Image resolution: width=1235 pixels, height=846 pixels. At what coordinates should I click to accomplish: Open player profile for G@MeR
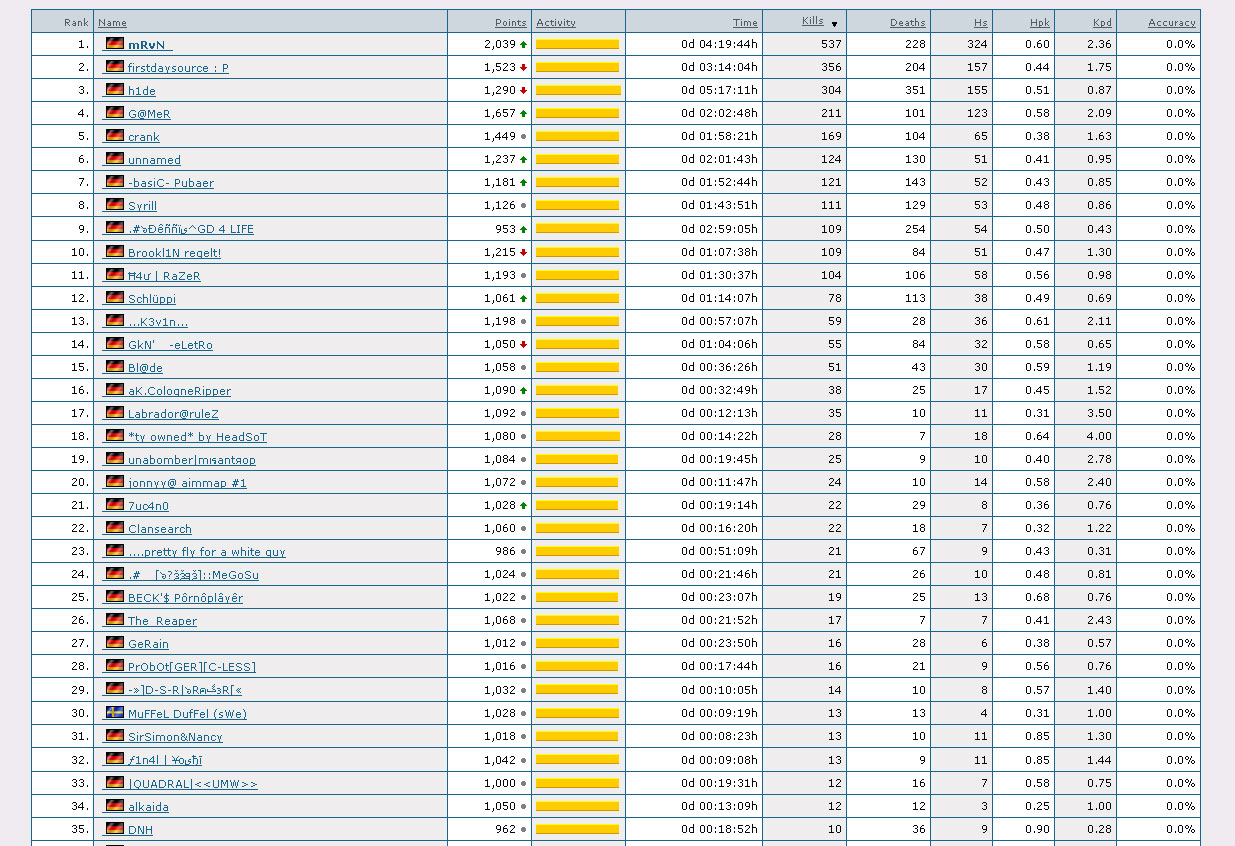click(x=149, y=114)
